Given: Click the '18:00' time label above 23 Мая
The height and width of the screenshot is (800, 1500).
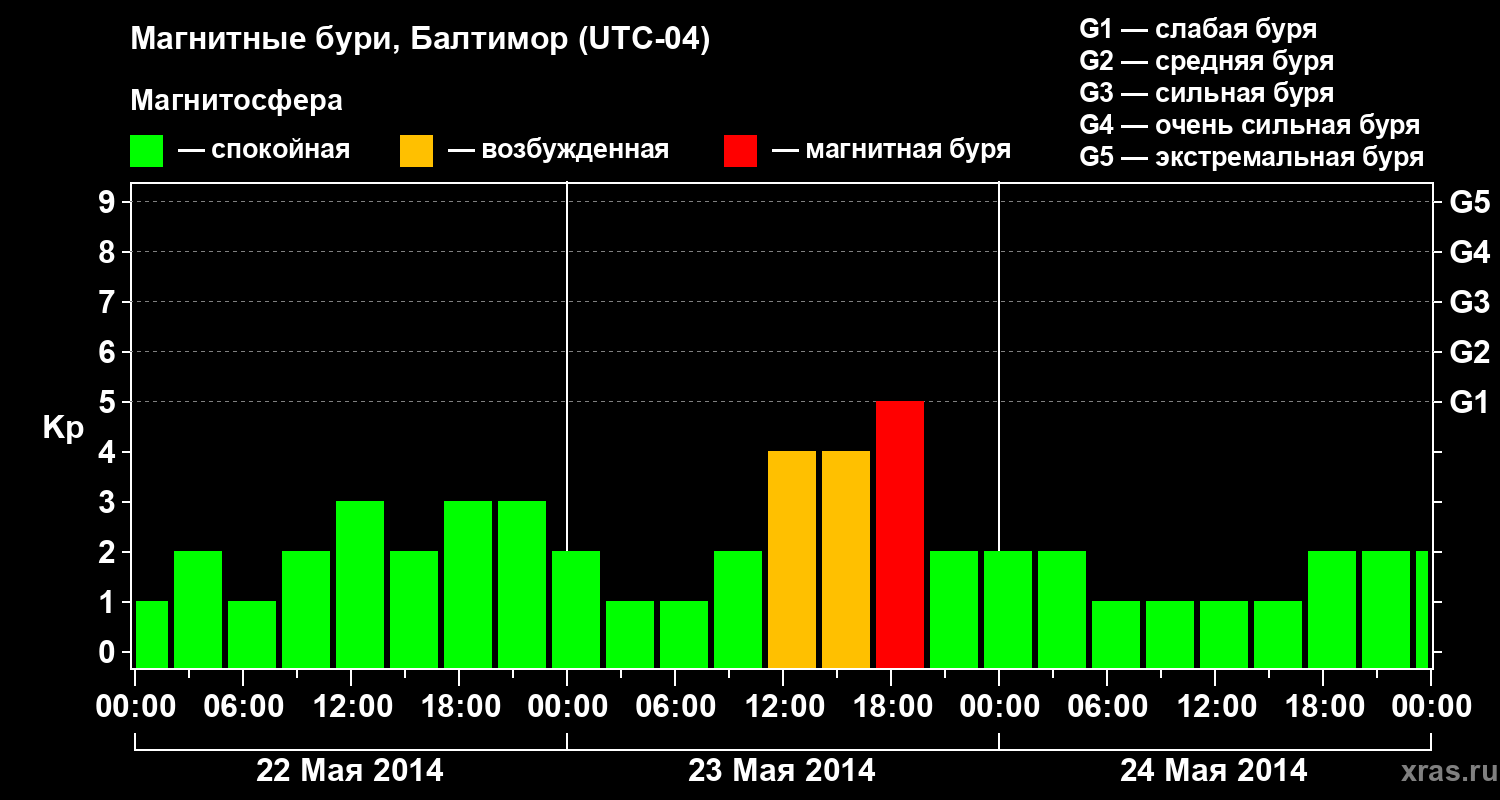Looking at the screenshot, I should (891, 706).
